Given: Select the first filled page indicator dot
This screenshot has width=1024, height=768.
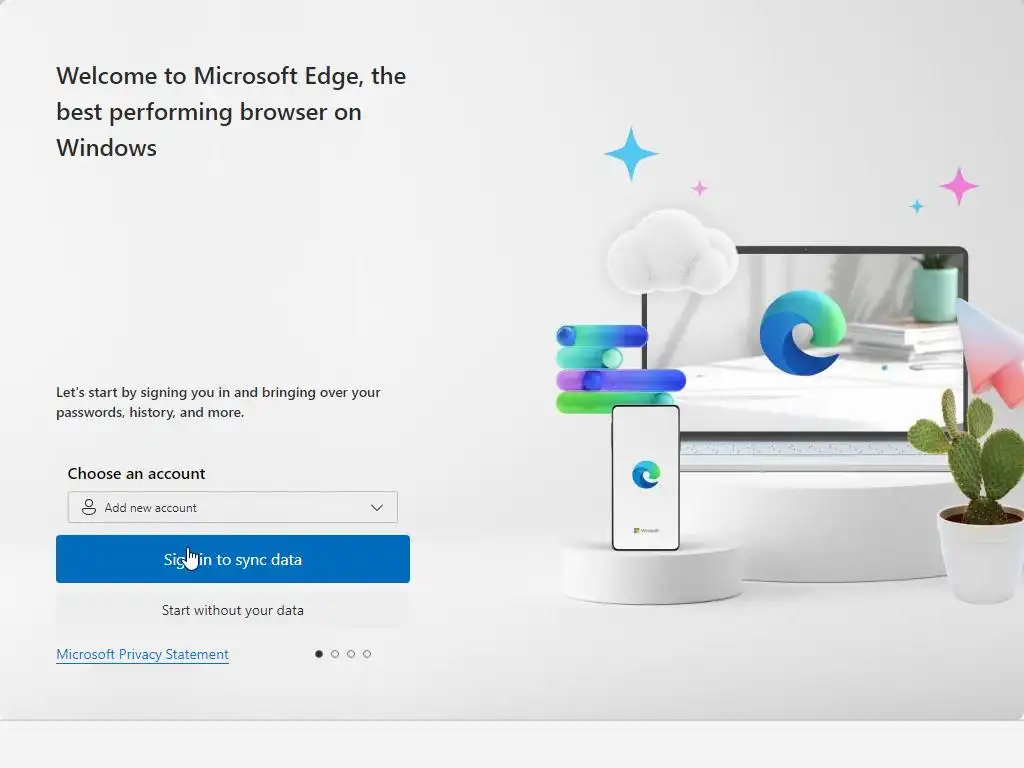Looking at the screenshot, I should pos(319,654).
